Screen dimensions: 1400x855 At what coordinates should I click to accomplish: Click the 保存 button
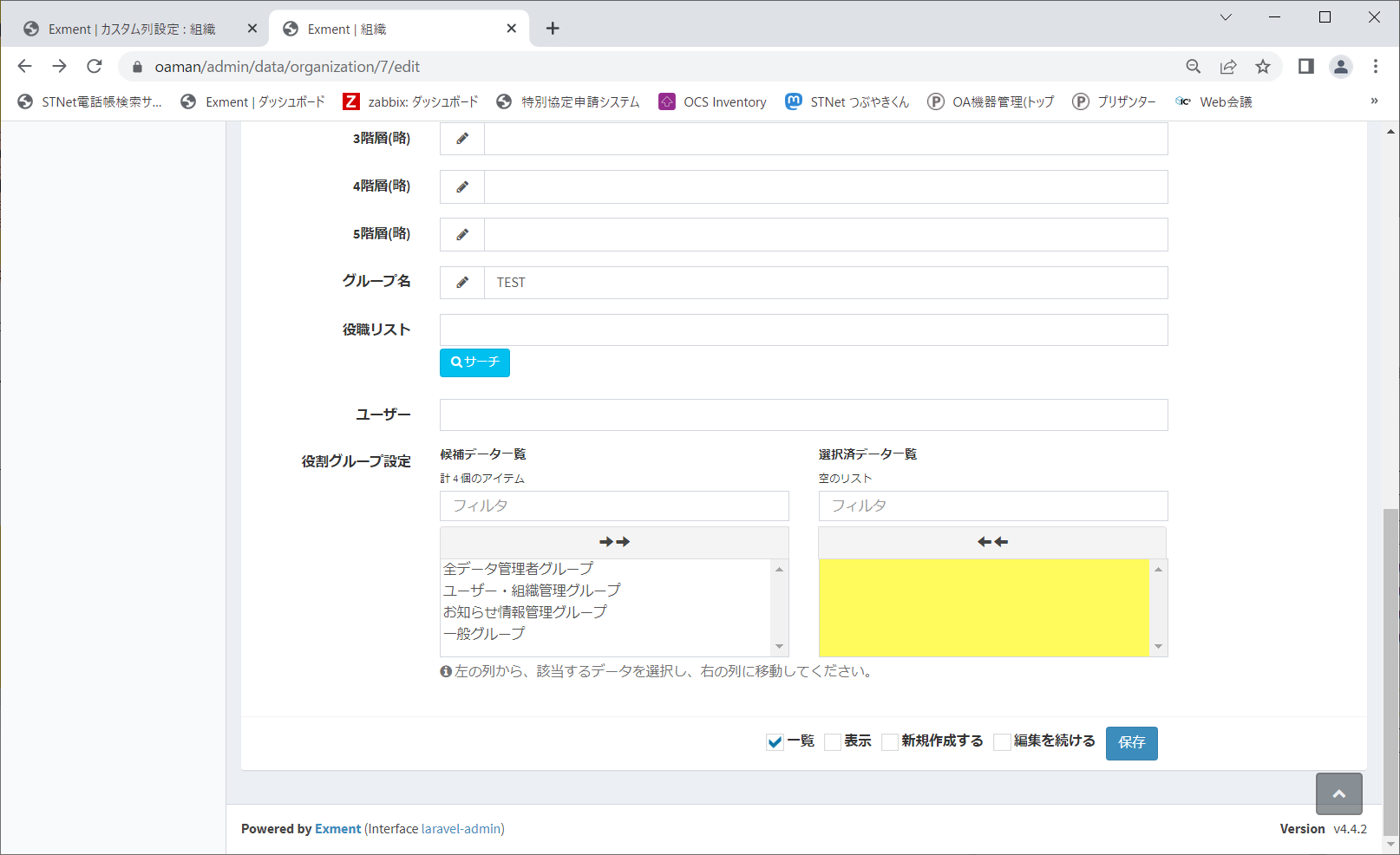[x=1131, y=742]
